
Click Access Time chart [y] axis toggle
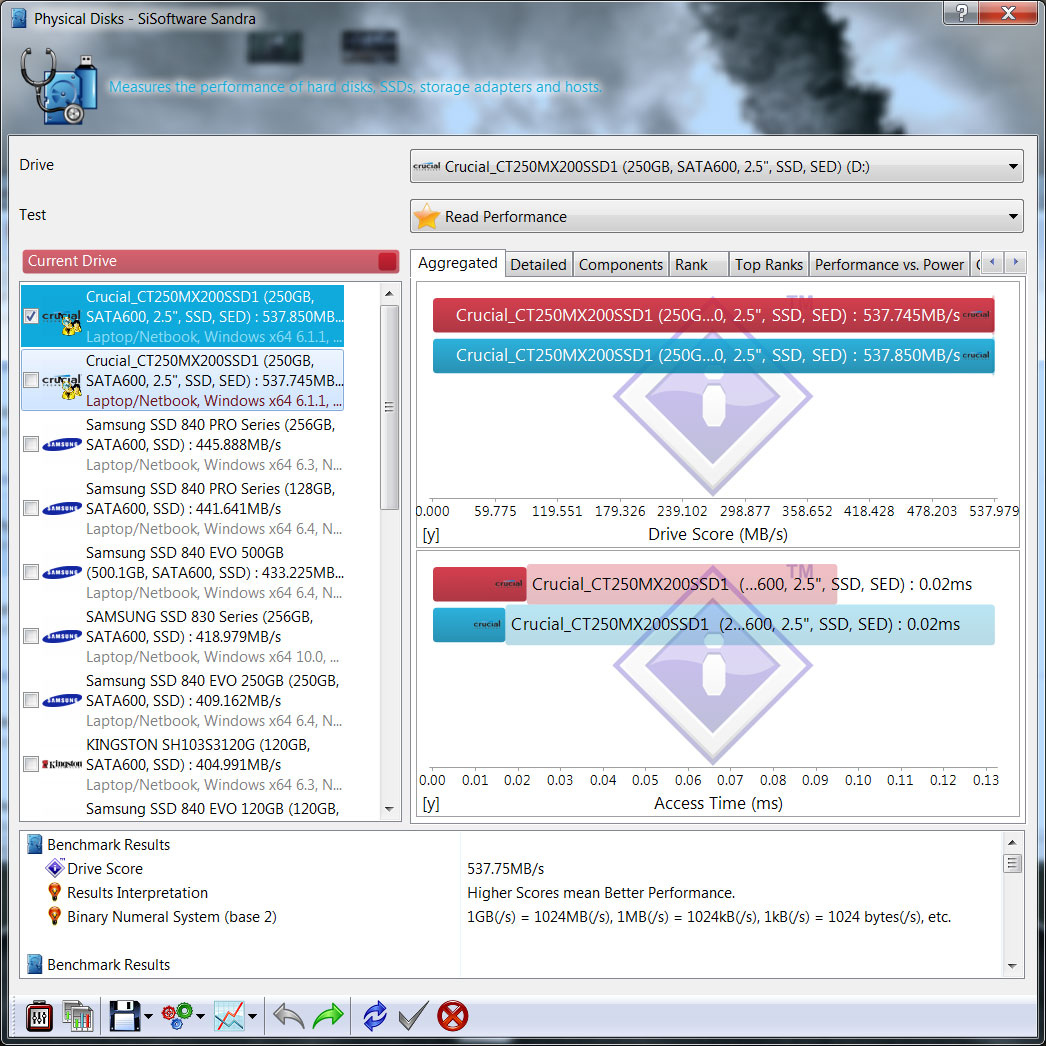pyautogui.click(x=431, y=804)
